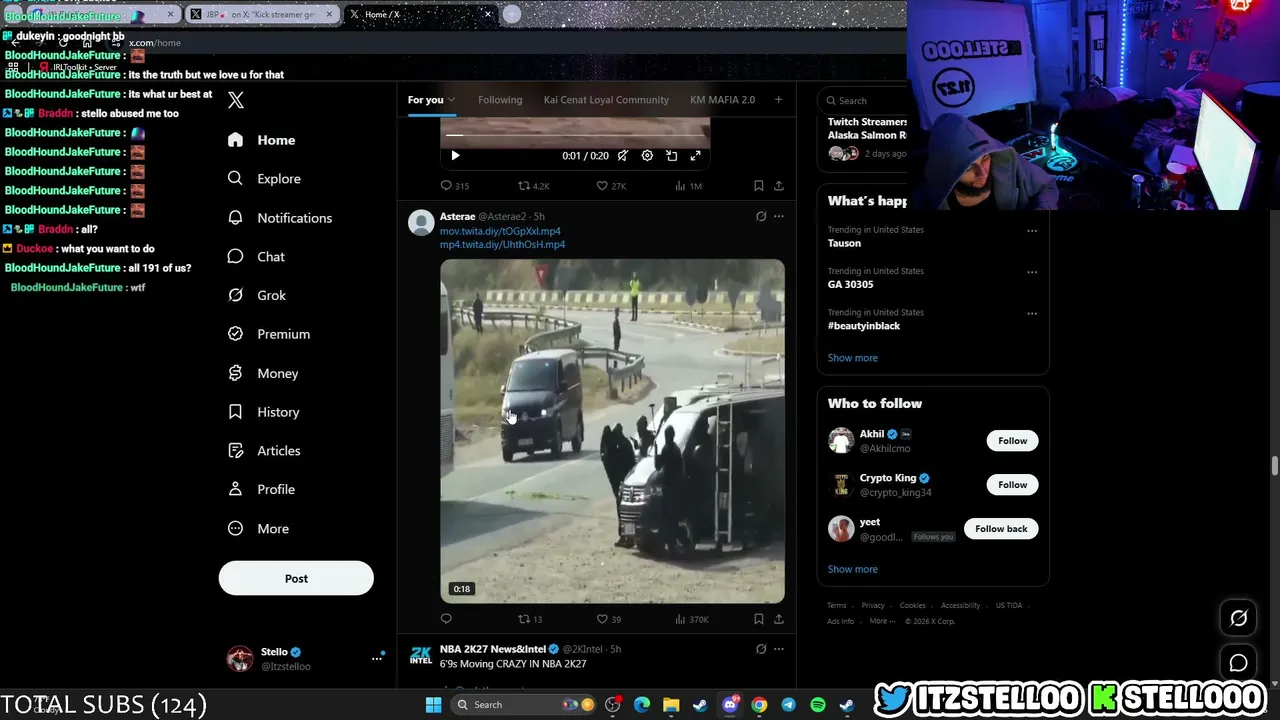The image size is (1280, 720).
Task: Expand the For you tab dropdown arrow
Action: [451, 100]
